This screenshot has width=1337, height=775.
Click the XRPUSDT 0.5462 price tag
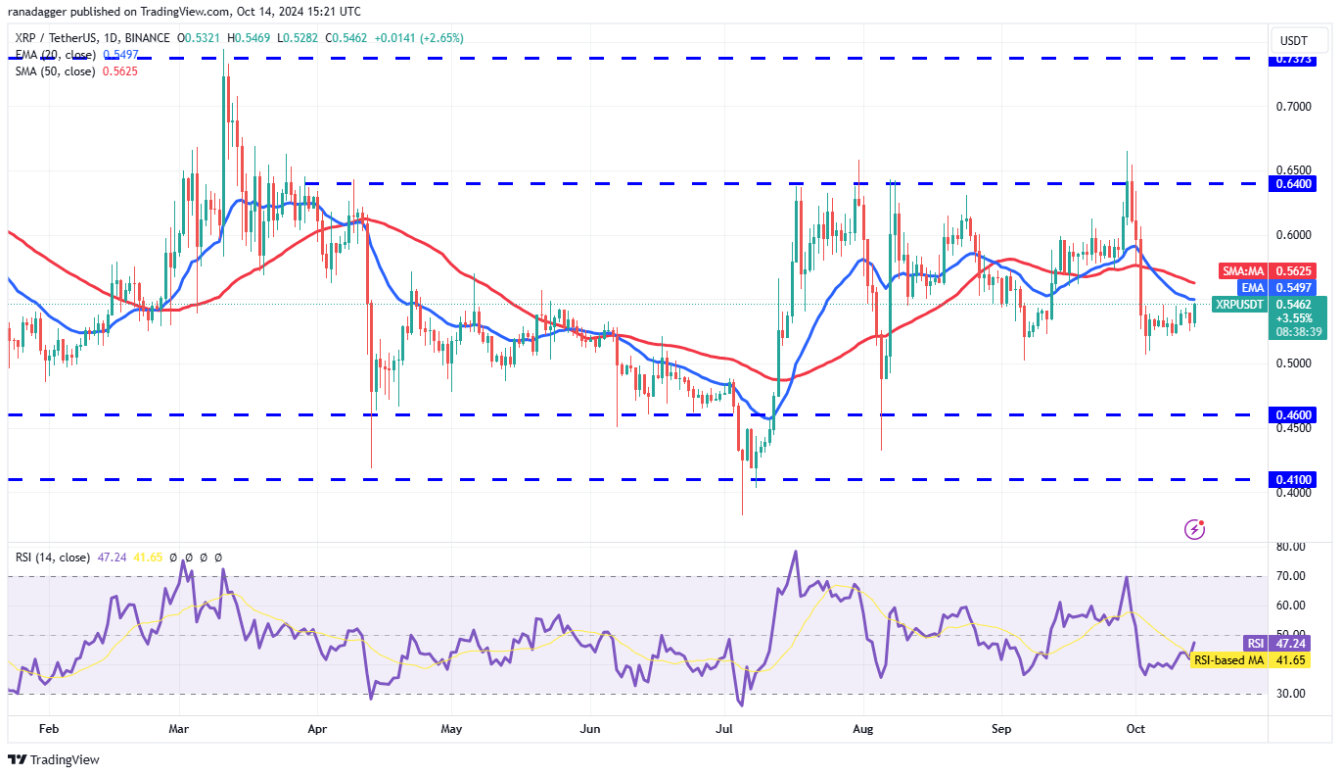[1269, 304]
